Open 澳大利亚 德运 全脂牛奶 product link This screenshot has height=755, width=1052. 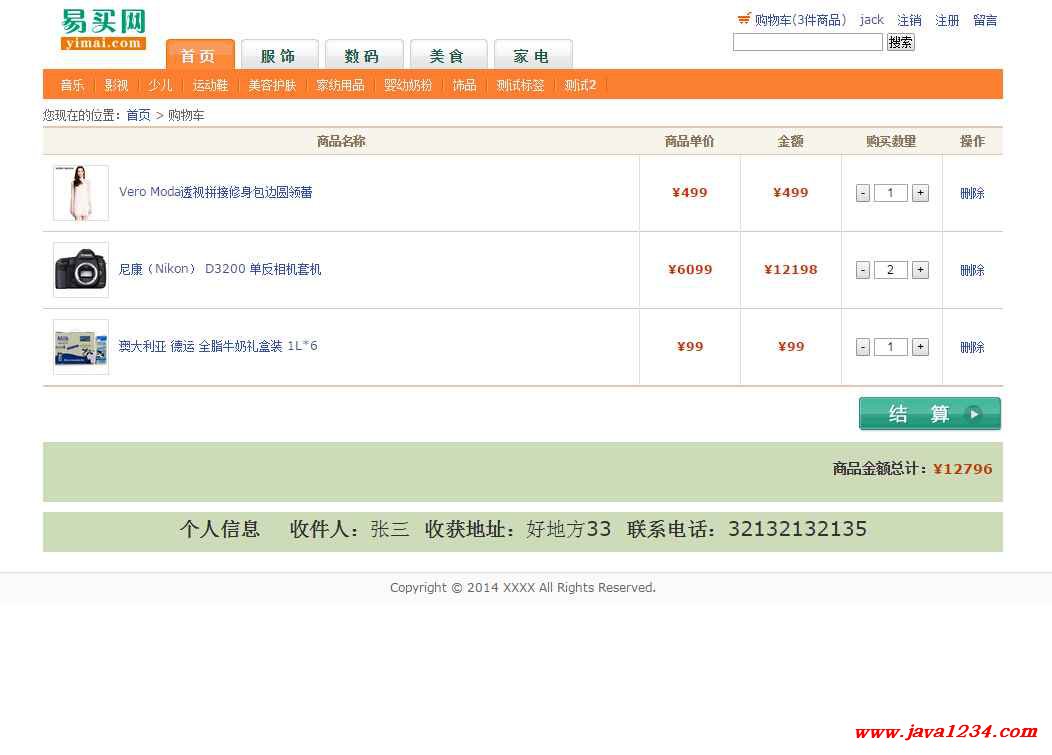[x=218, y=346]
